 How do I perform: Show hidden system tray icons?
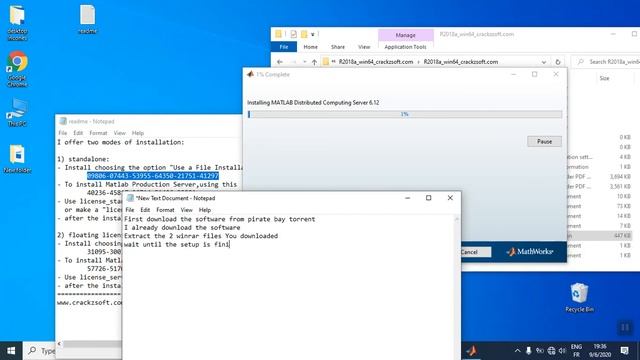point(517,351)
